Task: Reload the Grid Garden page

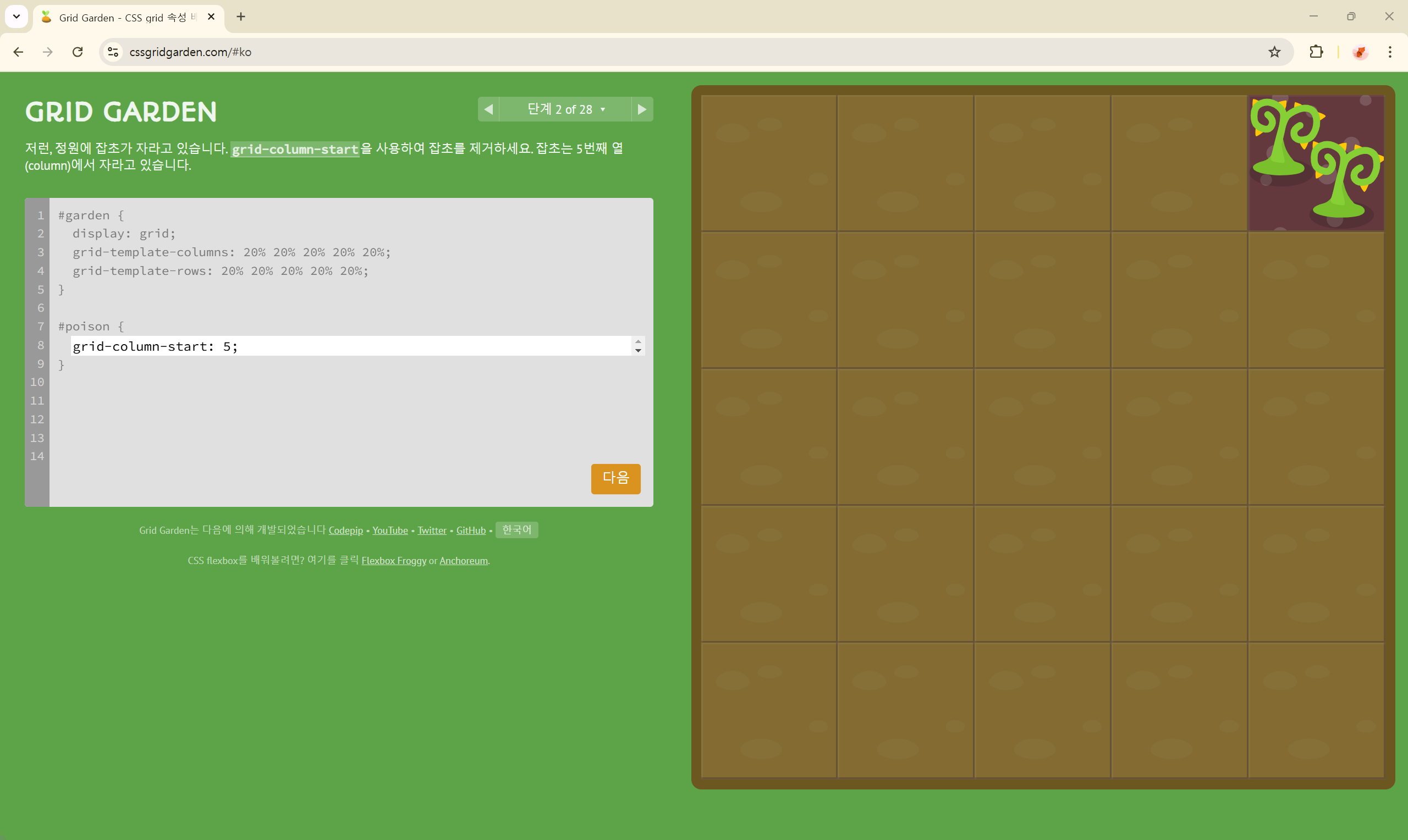Action: point(78,52)
